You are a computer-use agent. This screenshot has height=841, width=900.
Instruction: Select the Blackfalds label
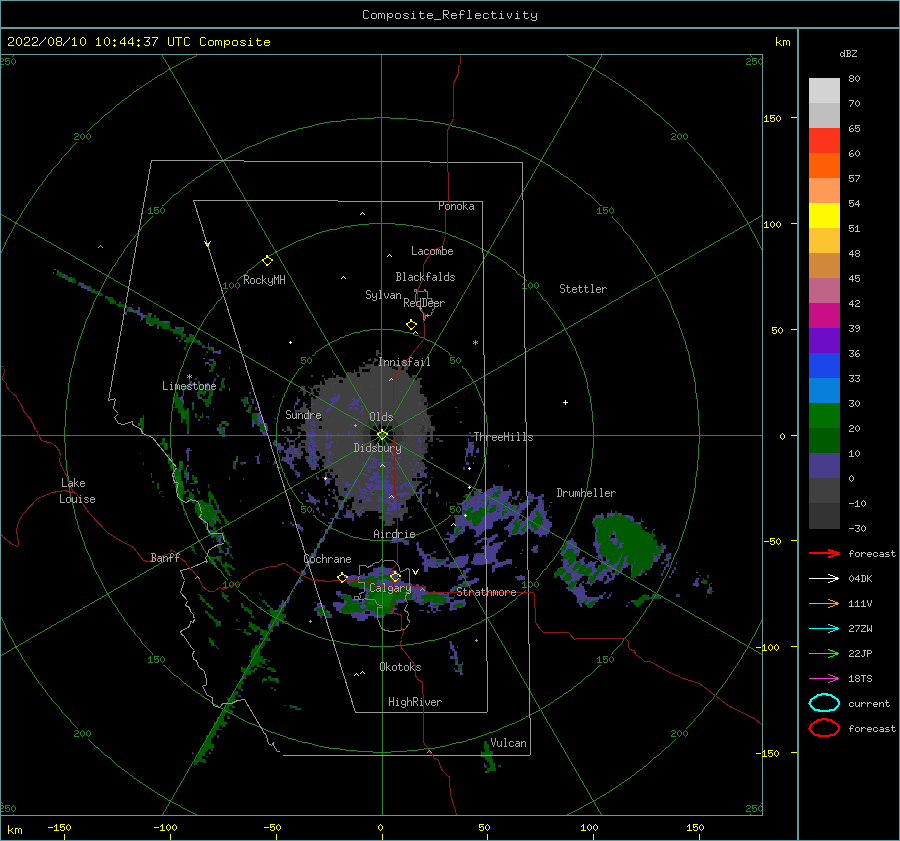pyautogui.click(x=425, y=277)
